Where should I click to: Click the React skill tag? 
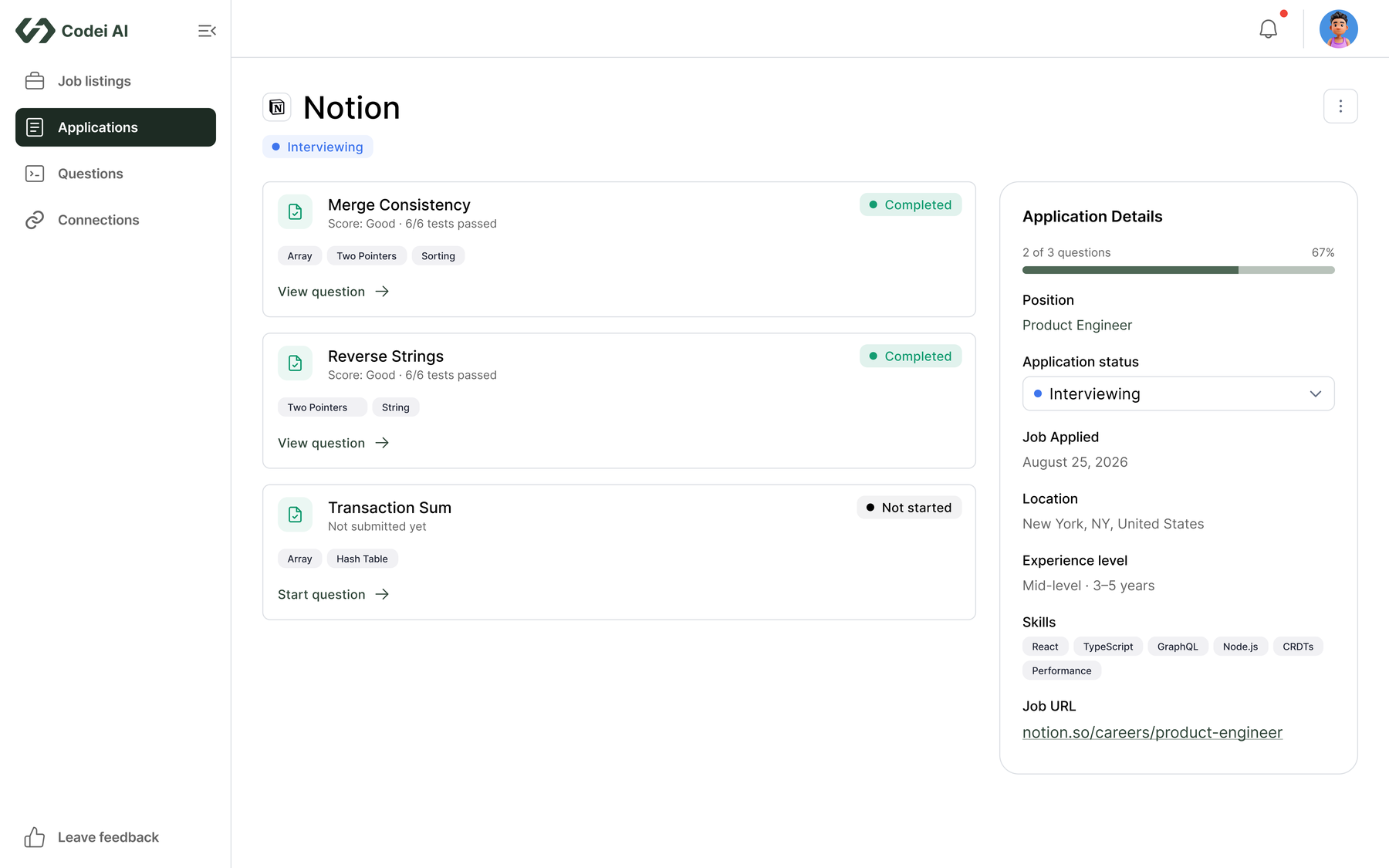pyautogui.click(x=1045, y=647)
